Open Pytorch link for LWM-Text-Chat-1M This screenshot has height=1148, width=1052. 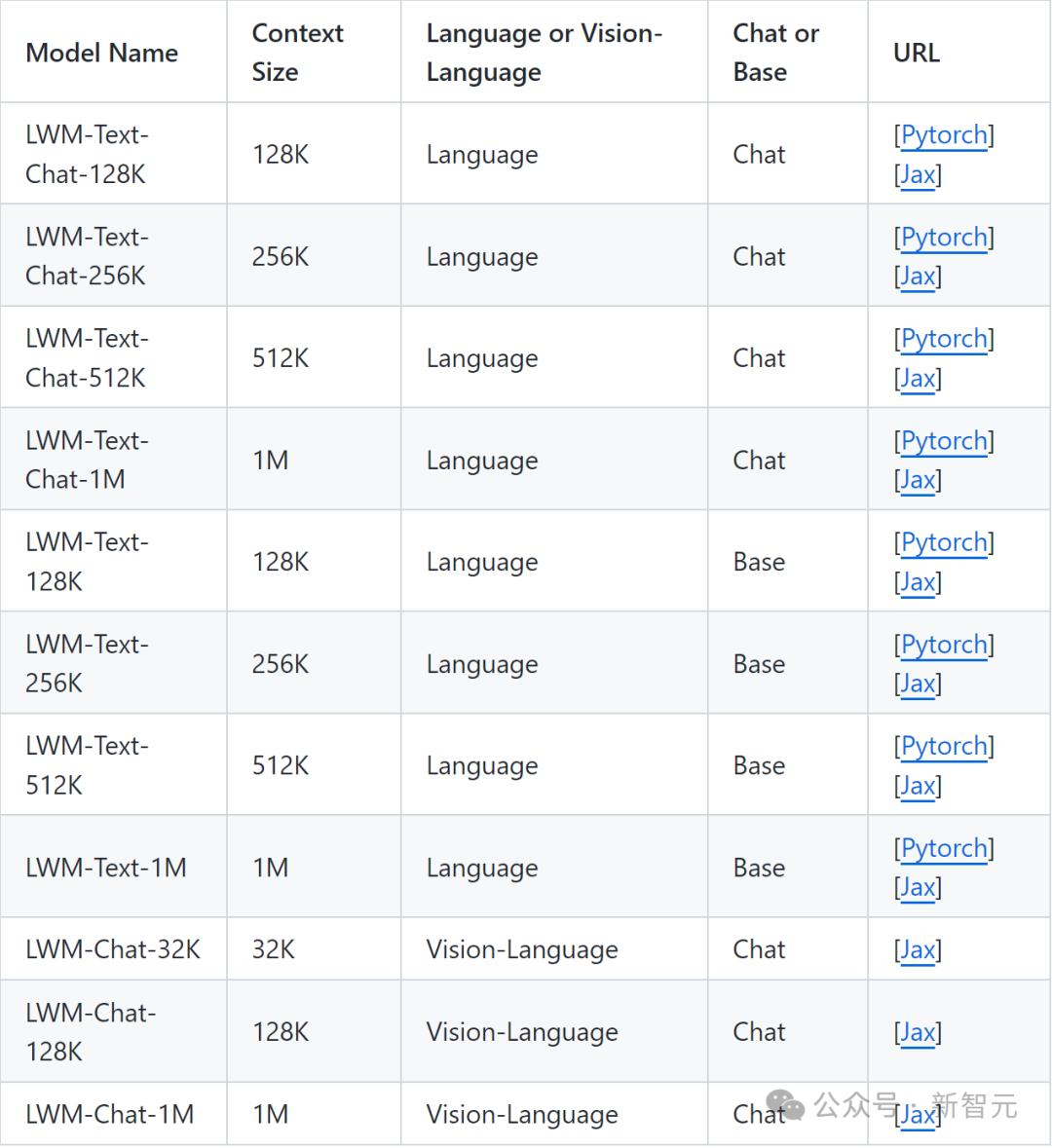[944, 441]
